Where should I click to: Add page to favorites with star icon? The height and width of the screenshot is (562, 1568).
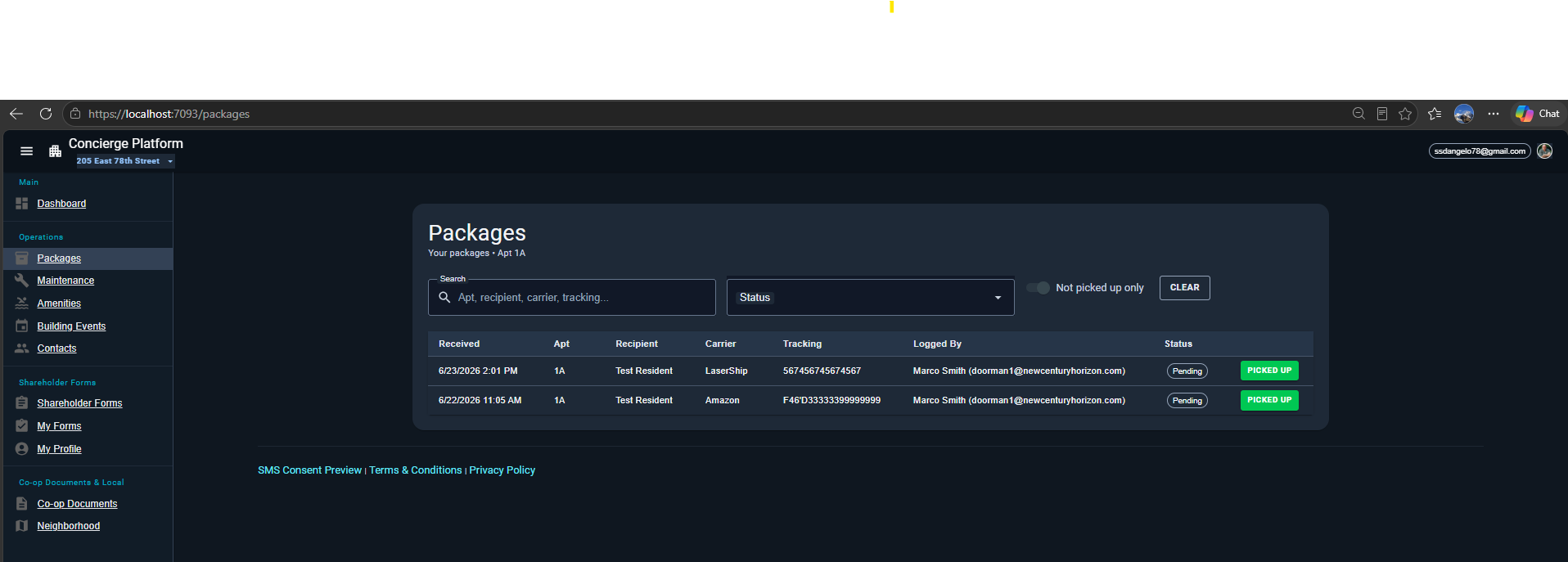pyautogui.click(x=1405, y=114)
